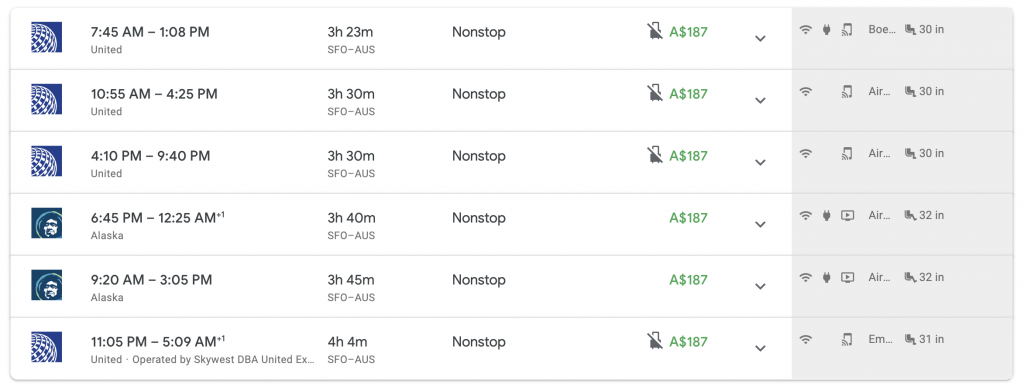Click the Nonstop label on the 4h 4m flight

(x=479, y=342)
